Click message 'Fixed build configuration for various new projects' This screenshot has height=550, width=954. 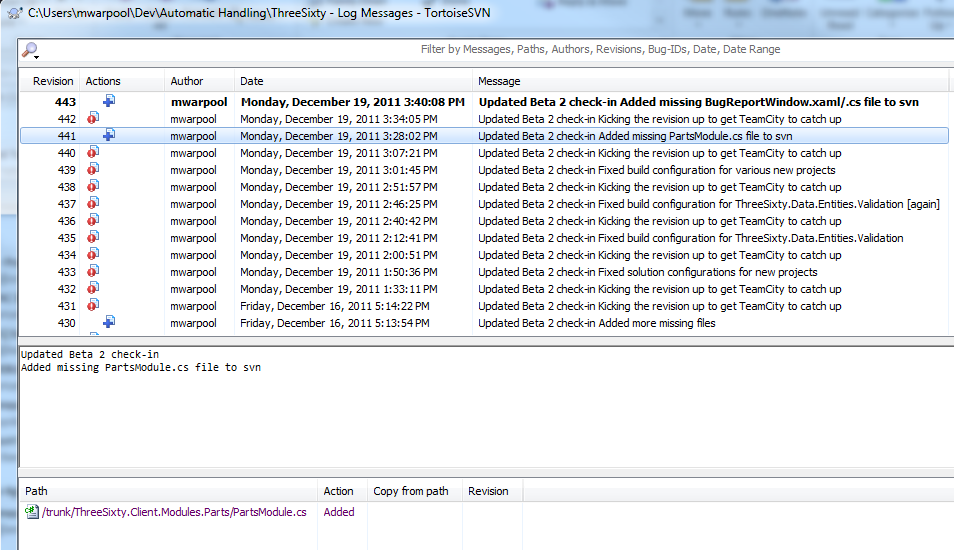[656, 170]
